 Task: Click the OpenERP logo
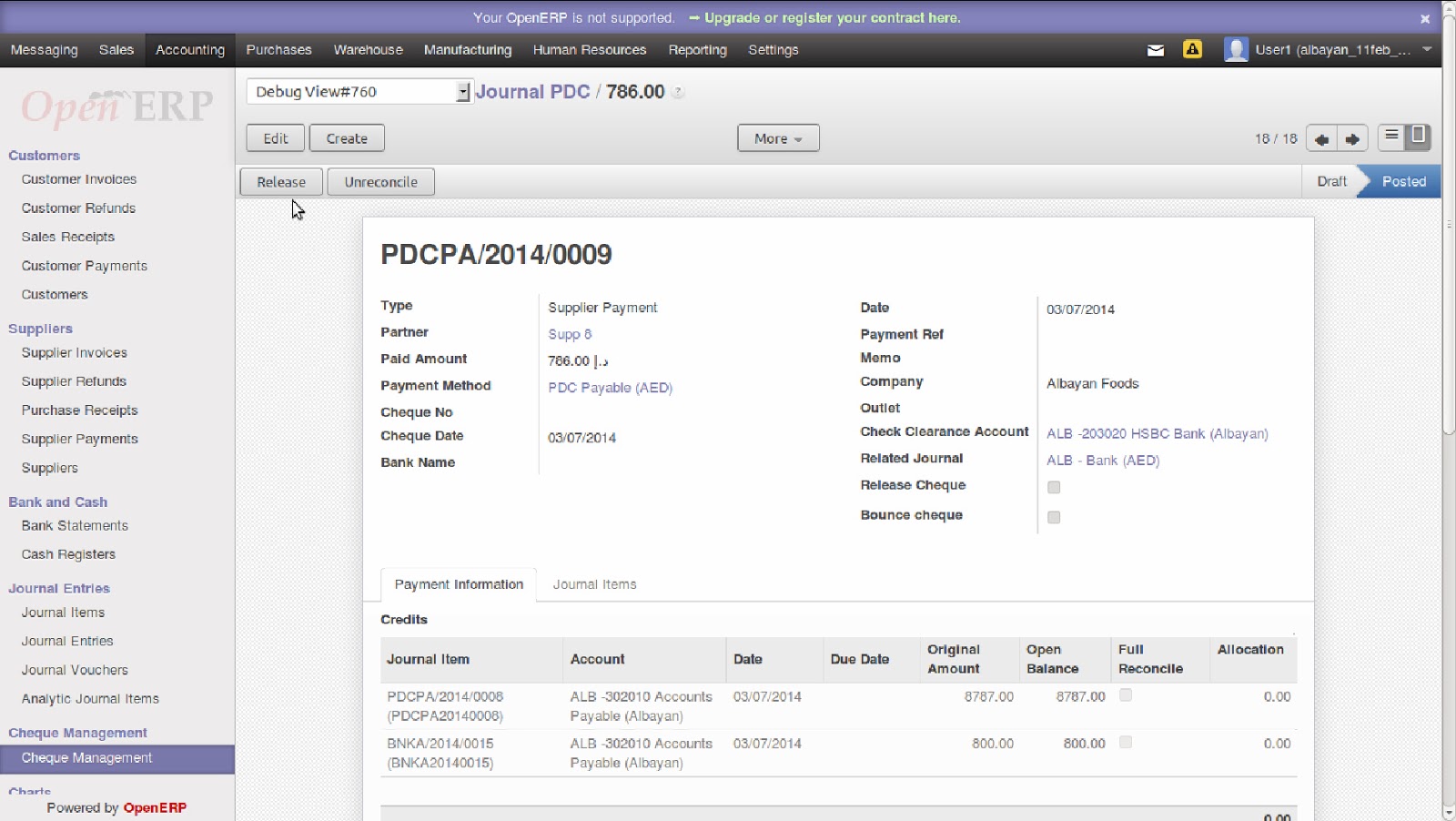[x=117, y=106]
